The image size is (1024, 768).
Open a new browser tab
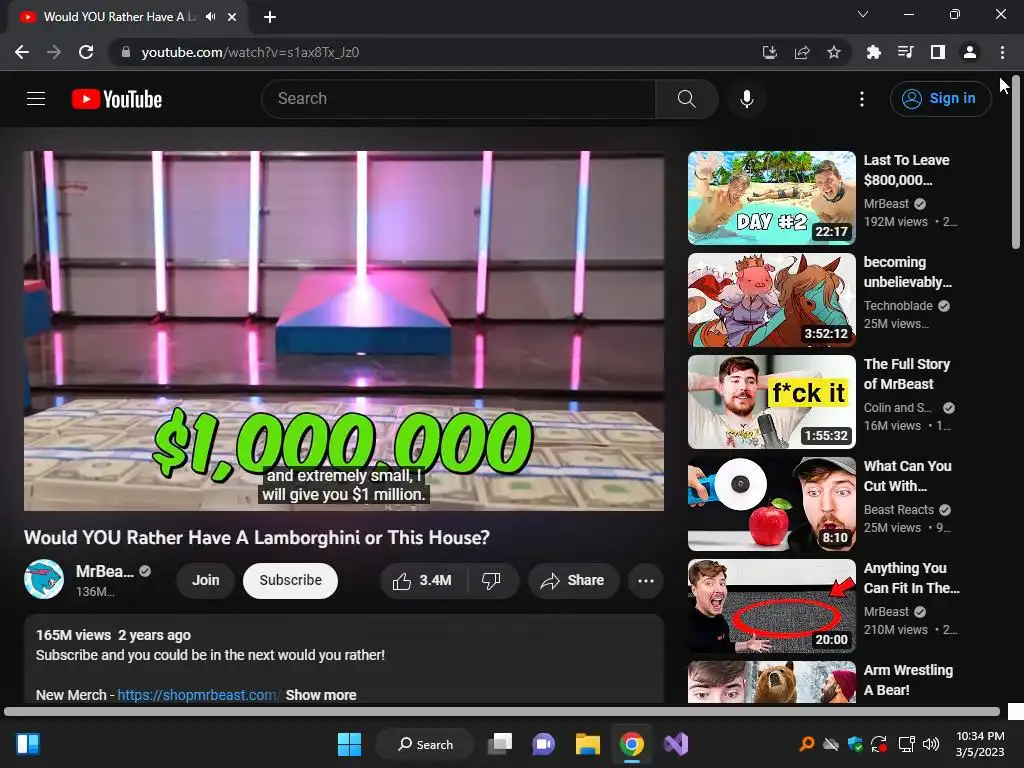[x=270, y=17]
